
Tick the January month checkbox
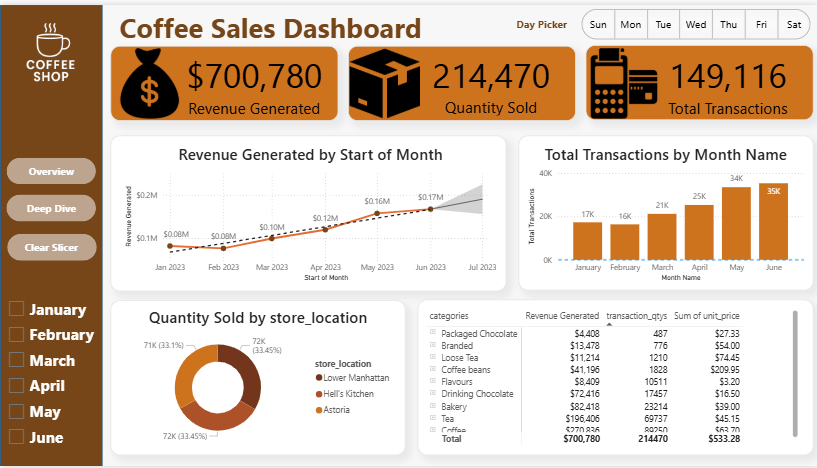pos(16,310)
